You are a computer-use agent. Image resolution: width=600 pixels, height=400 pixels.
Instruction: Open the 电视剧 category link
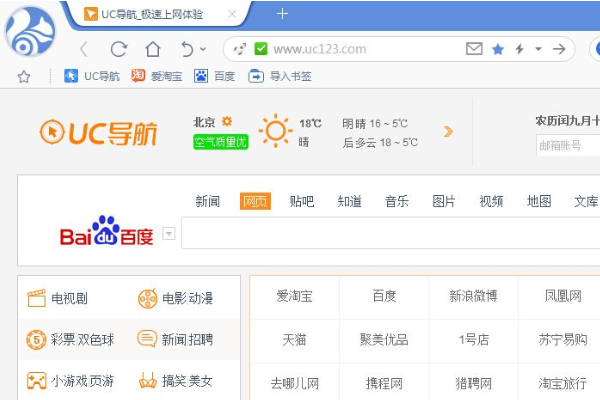[69, 298]
